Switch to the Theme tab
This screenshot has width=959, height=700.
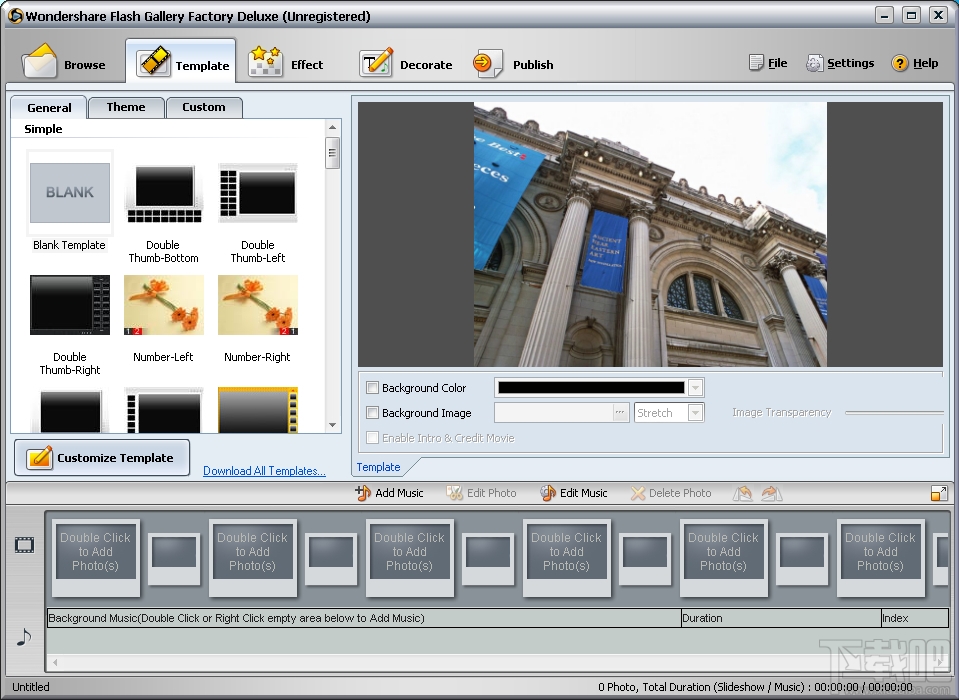point(126,107)
